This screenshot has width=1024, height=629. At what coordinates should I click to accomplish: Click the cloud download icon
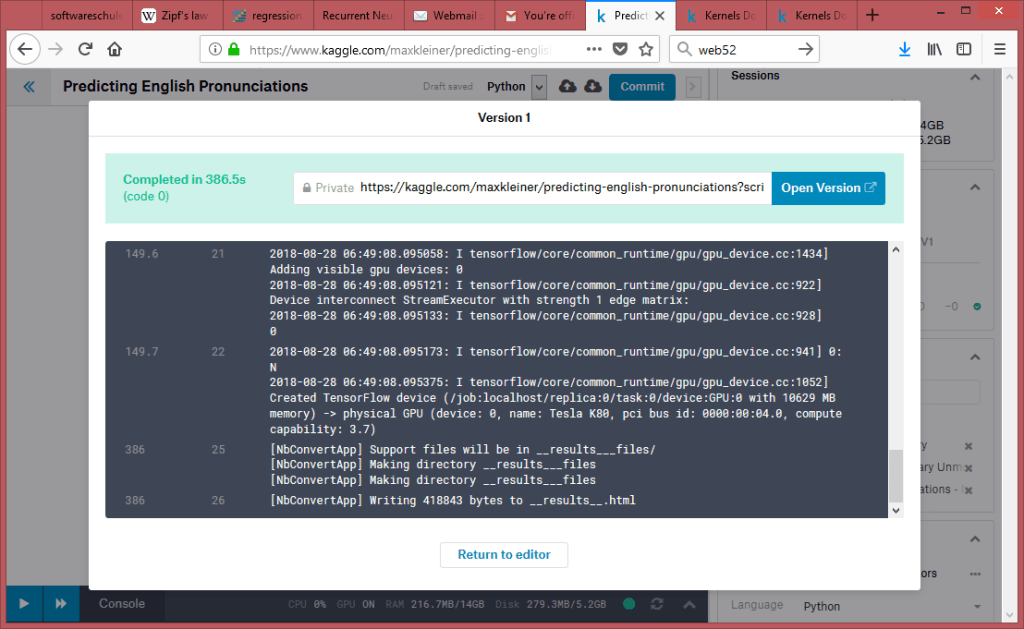[x=592, y=87]
